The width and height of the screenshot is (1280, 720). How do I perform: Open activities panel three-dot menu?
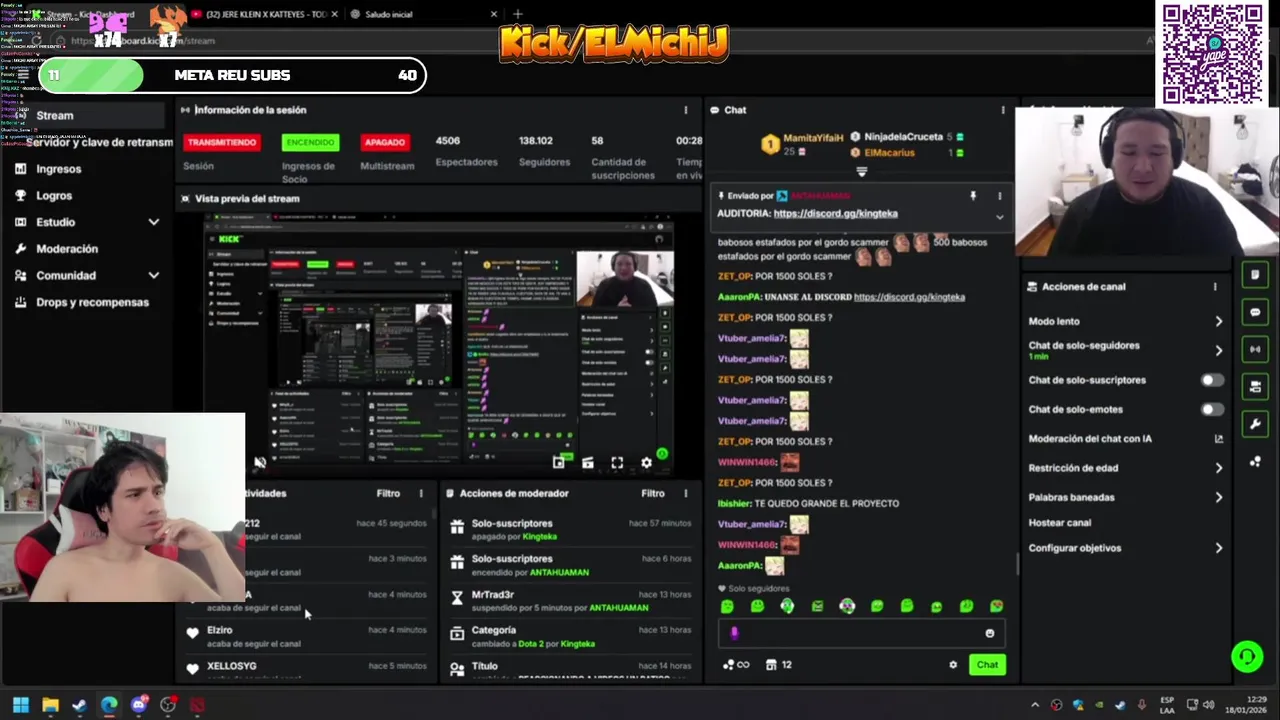click(421, 493)
